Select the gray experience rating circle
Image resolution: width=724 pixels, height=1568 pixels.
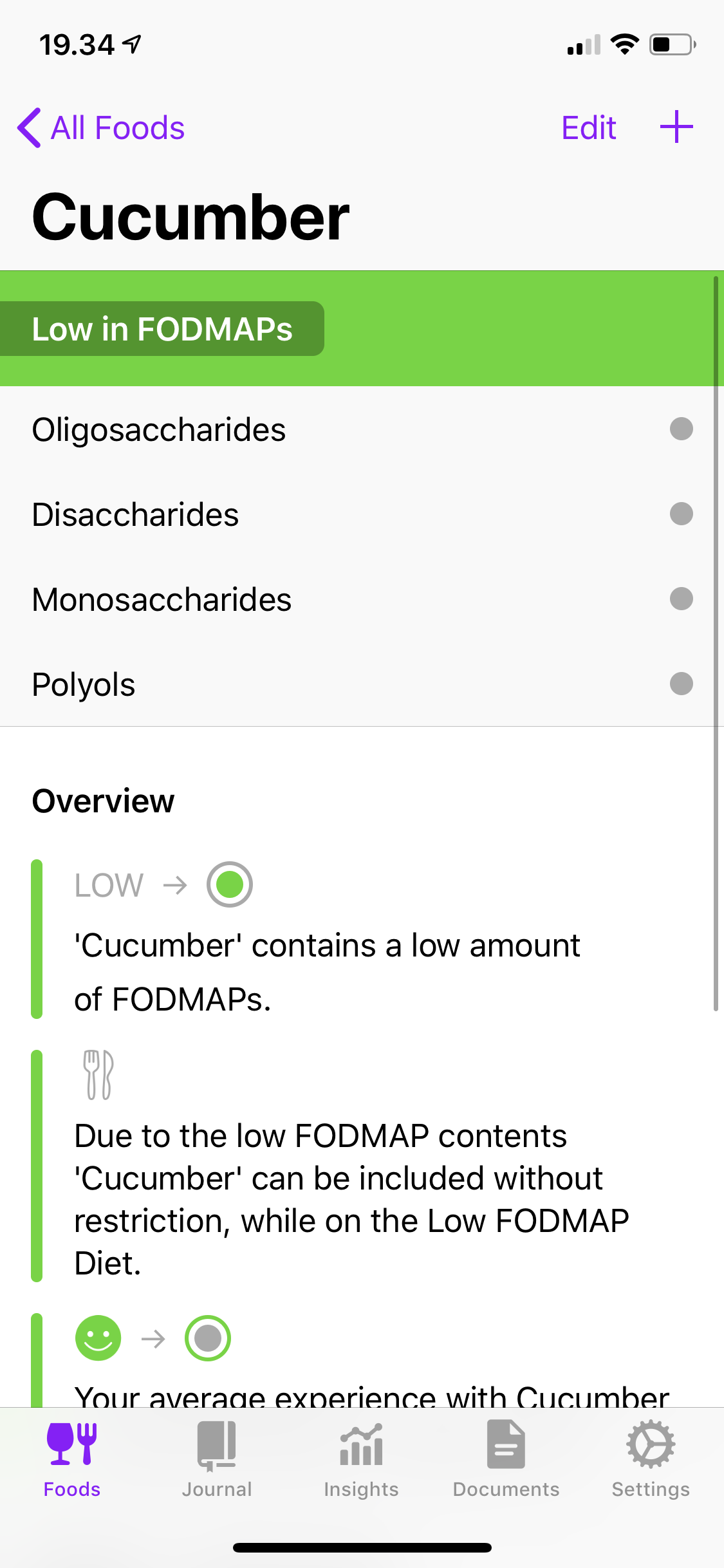tap(208, 1338)
